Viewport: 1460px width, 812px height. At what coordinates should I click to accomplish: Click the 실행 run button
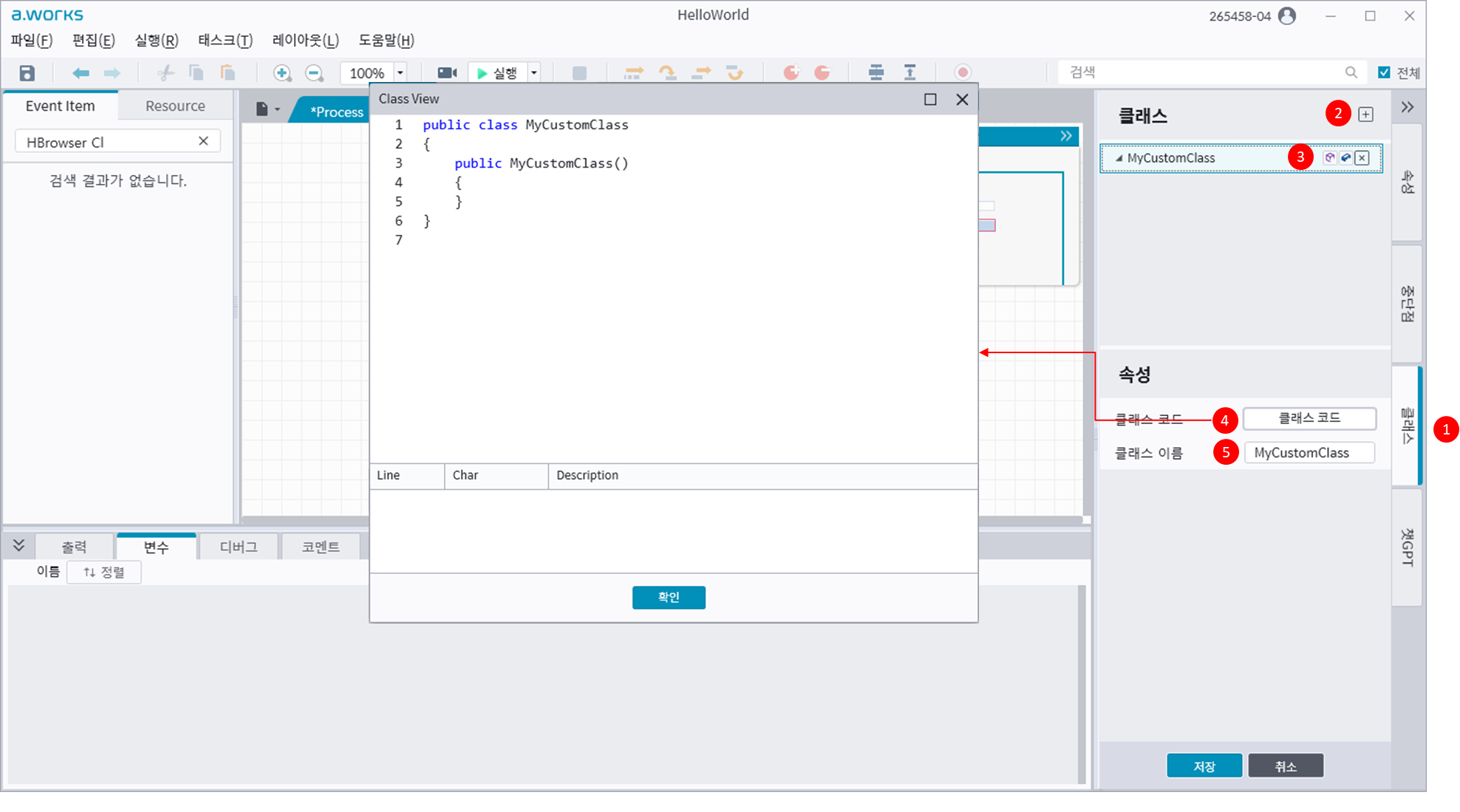pos(497,72)
